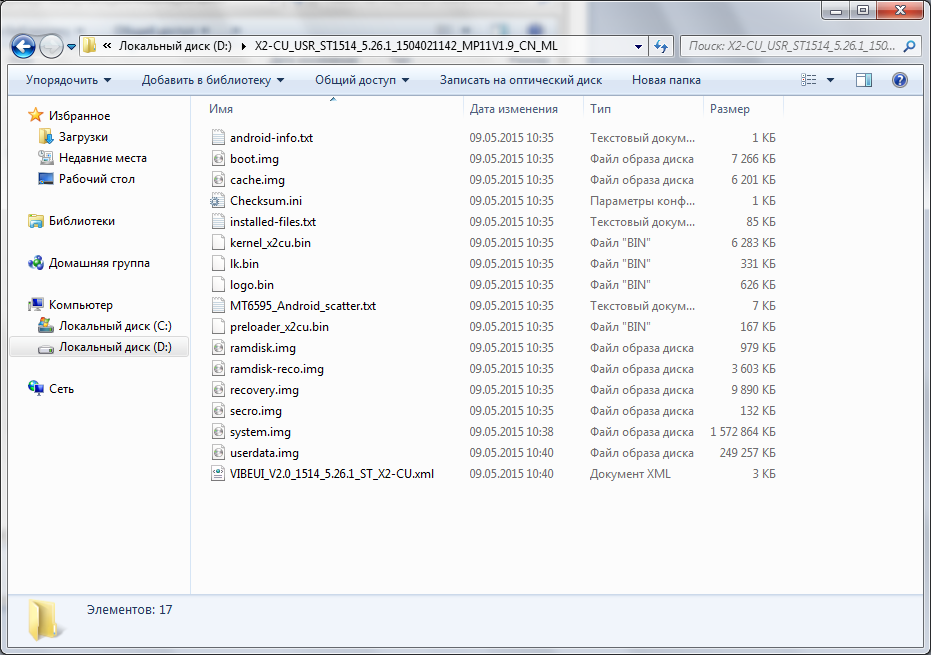Click the cache.img disc image icon
931x655 pixels.
[x=218, y=179]
